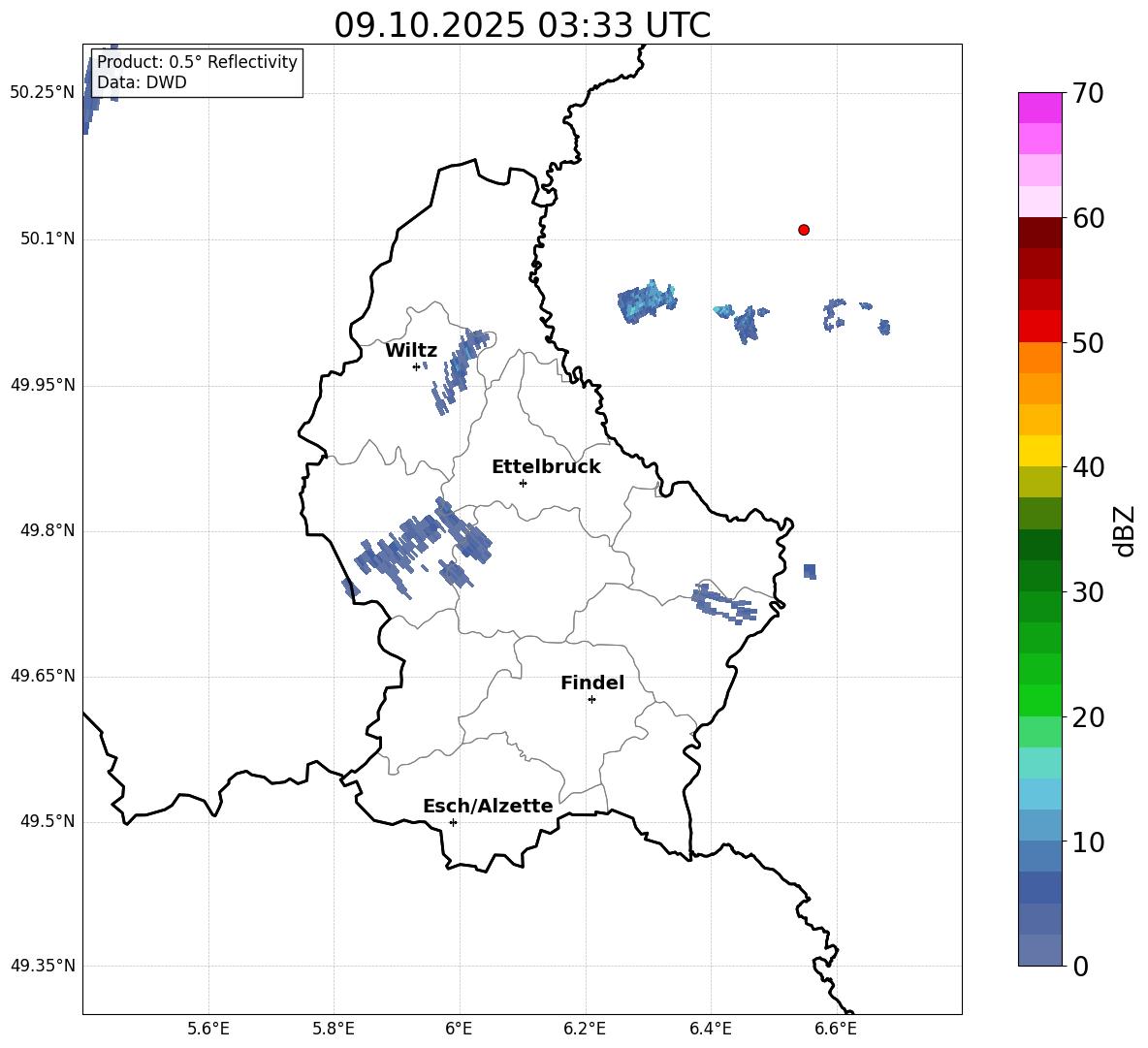This screenshot has width=1148, height=1048.
Task: Click the 49.8°N latitude label
Action: (x=48, y=530)
